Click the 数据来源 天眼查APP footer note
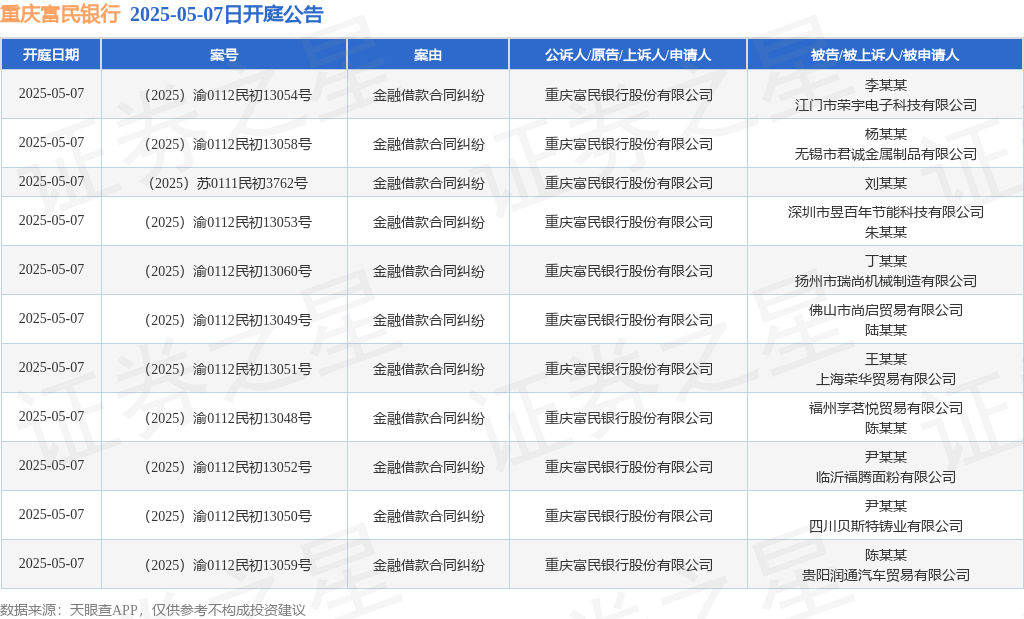The image size is (1024, 619). pos(153,610)
